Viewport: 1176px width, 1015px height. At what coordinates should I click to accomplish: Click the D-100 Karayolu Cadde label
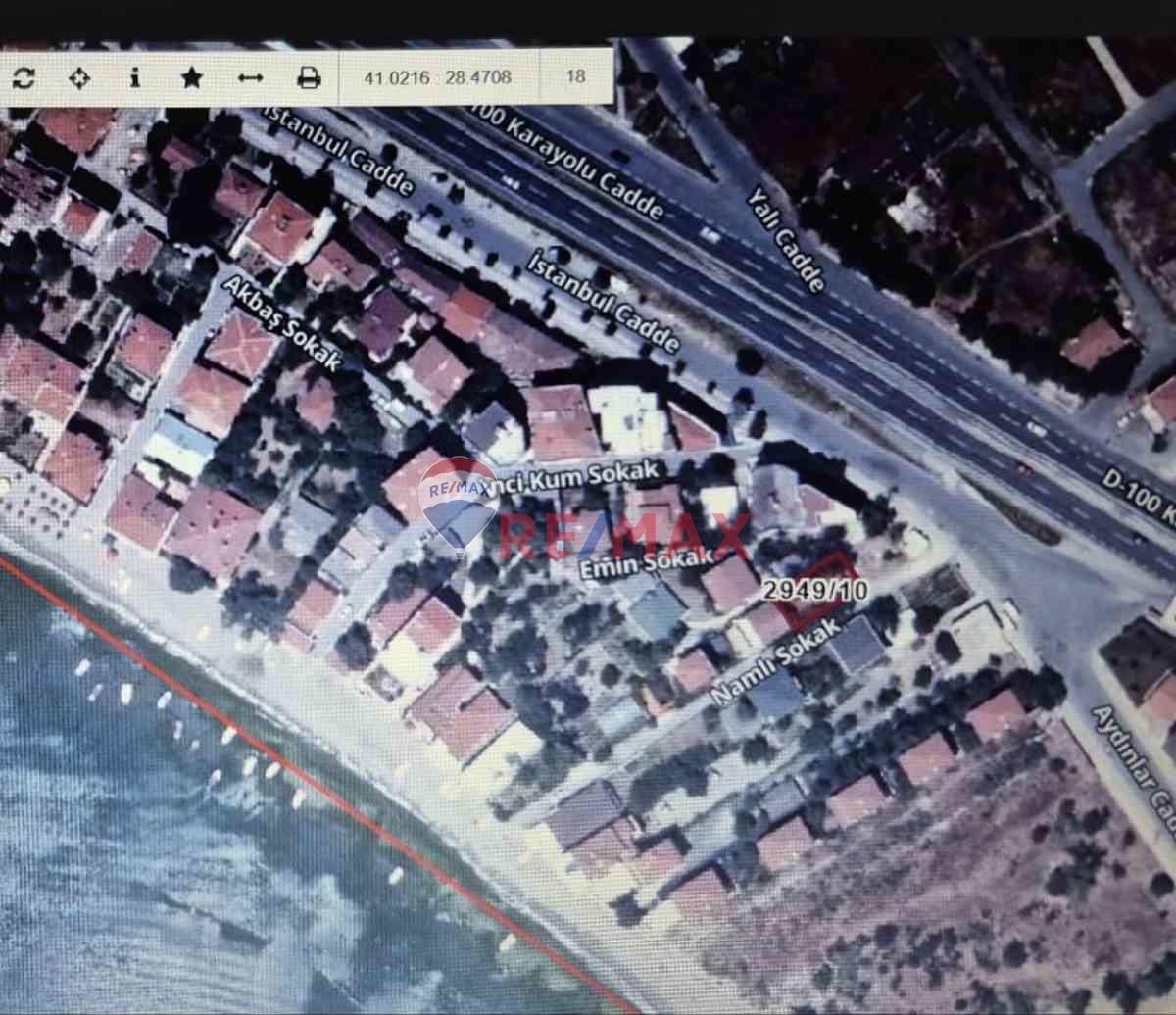[x=570, y=163]
